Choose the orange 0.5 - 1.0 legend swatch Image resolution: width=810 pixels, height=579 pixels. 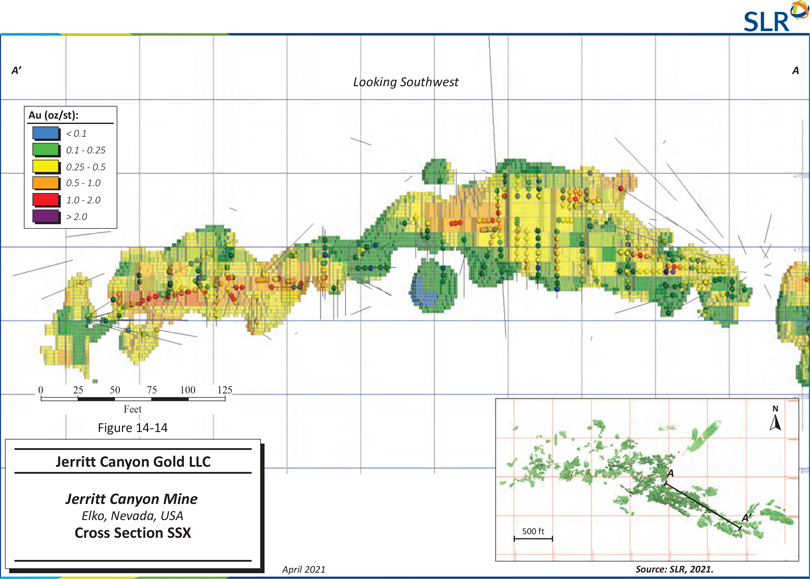pyautogui.click(x=46, y=183)
